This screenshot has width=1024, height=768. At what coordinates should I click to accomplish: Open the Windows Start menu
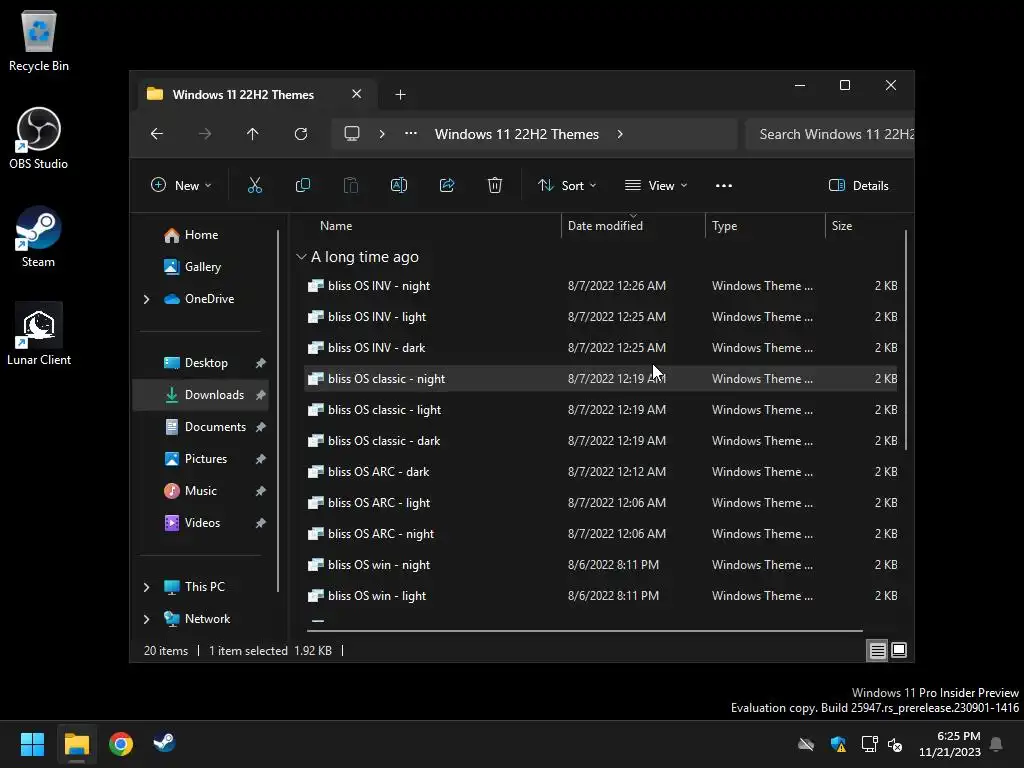(32, 744)
